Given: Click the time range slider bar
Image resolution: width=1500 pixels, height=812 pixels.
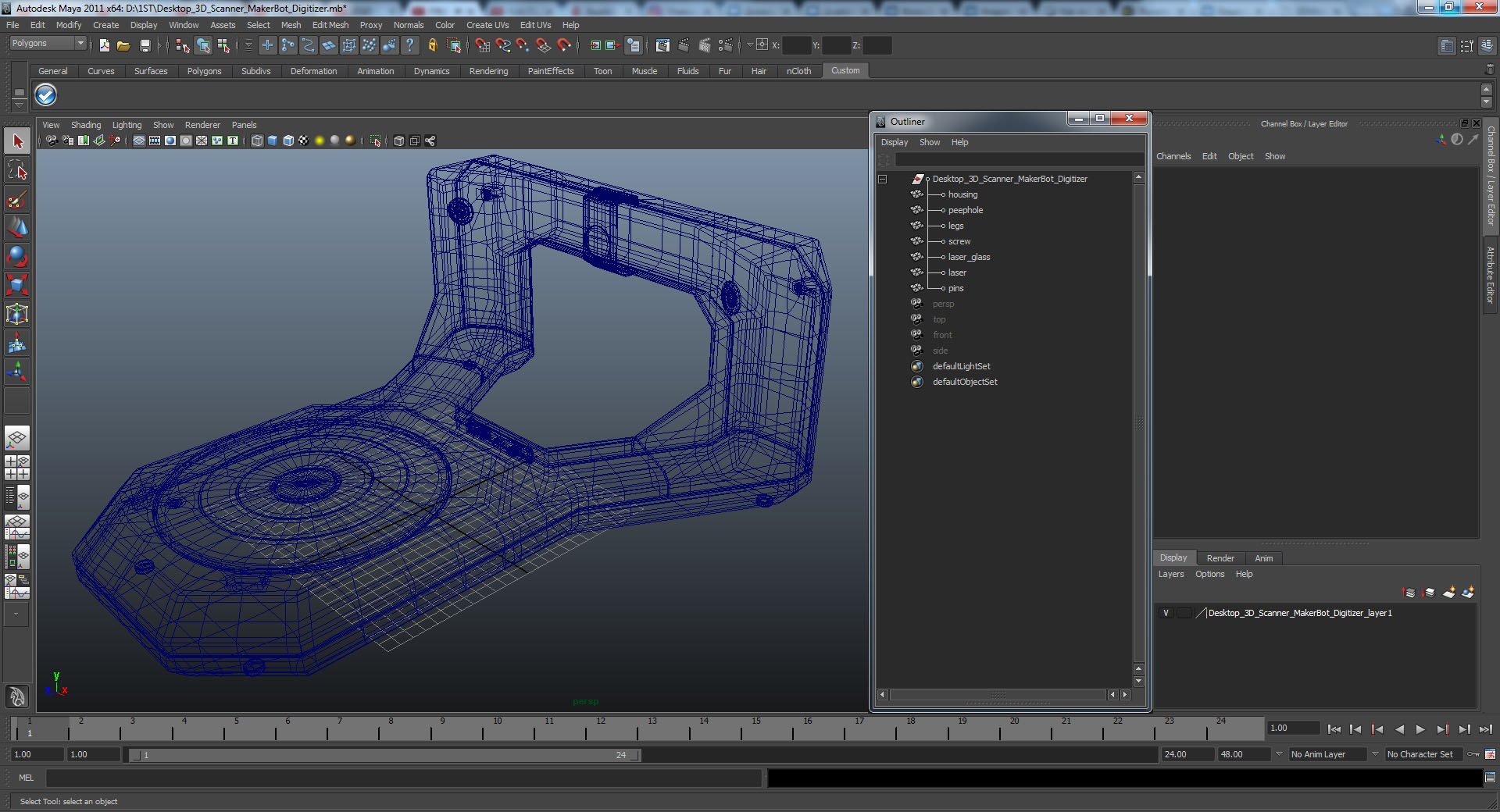Looking at the screenshot, I should (x=383, y=755).
